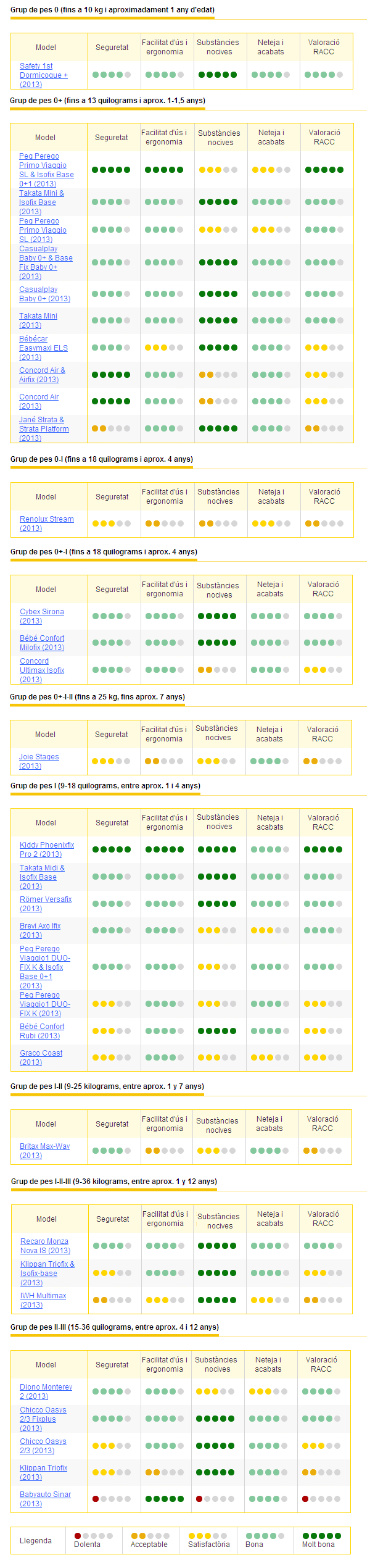370x1568 pixels.
Task: Open the Graco Coast (2013) link
Action: 41,1057
